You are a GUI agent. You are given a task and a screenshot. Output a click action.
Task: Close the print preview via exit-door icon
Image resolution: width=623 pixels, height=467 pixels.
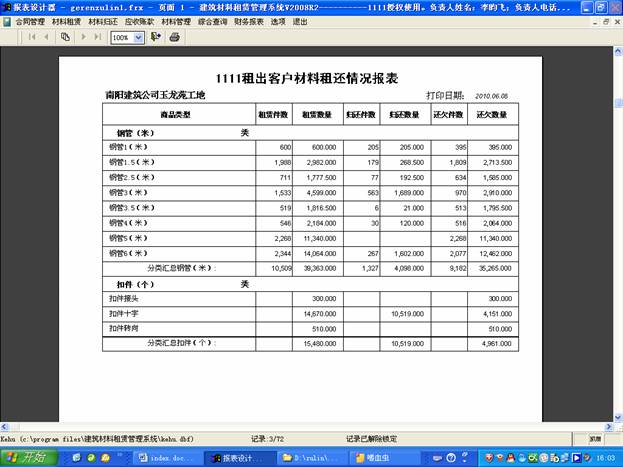(x=156, y=37)
